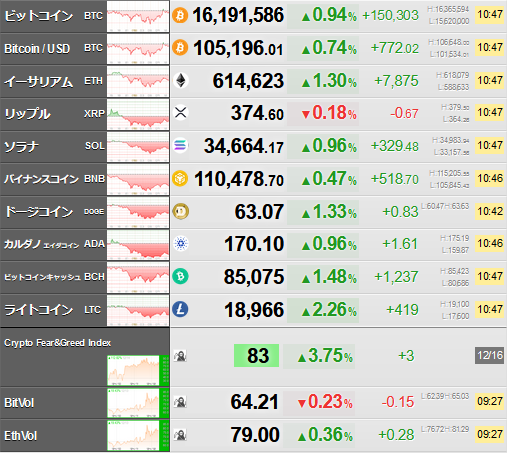Open the BitVol chart thumbnail

coord(138,403)
